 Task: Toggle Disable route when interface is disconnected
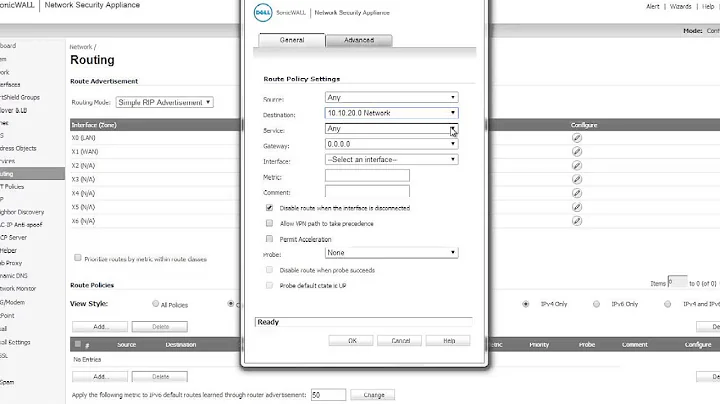tap(270, 208)
